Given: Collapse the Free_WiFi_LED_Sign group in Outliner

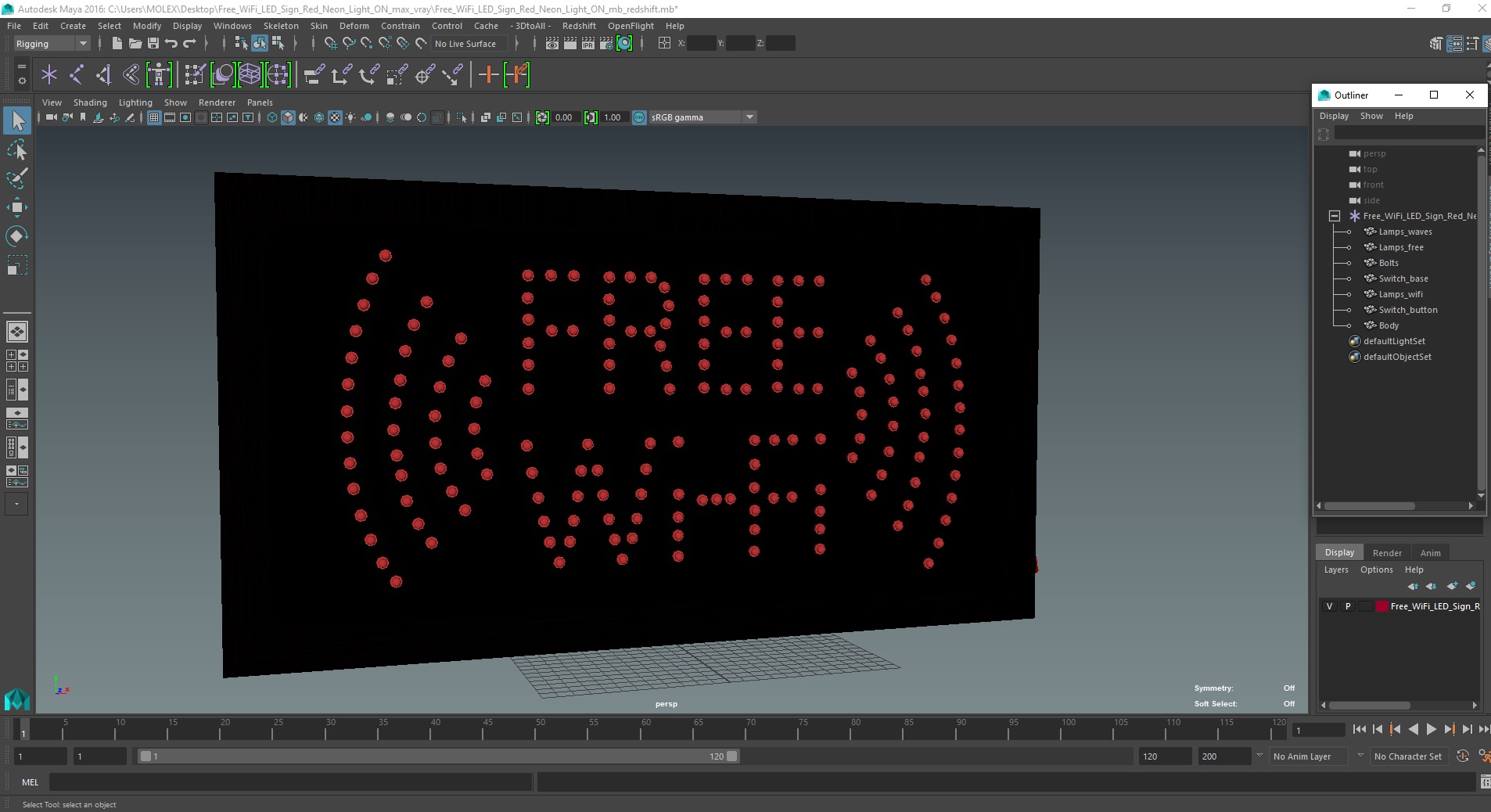Looking at the screenshot, I should point(1335,216).
